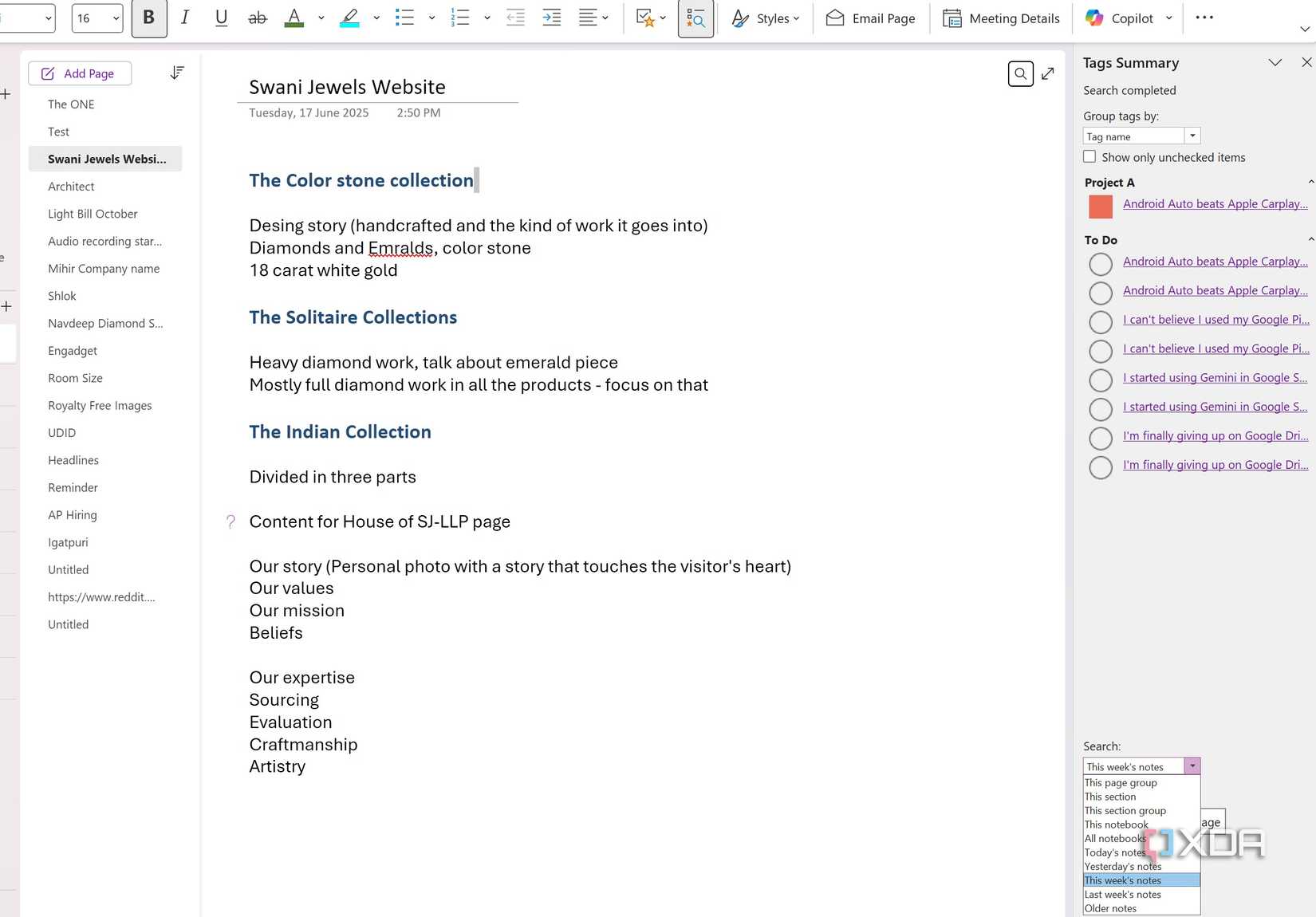Open the Group tags by dropdown
Image resolution: width=1316 pixels, height=917 pixels.
[1192, 136]
